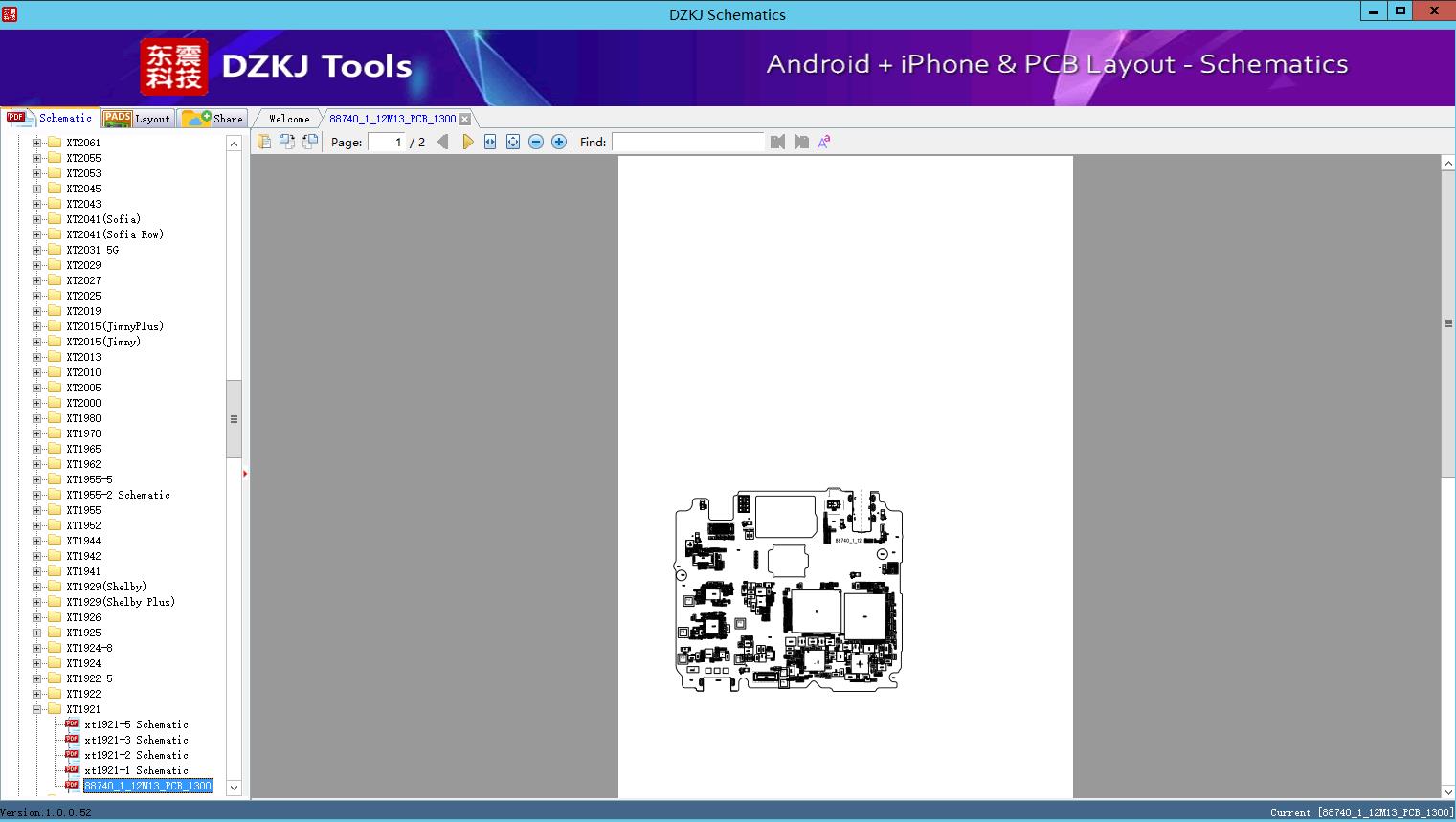The height and width of the screenshot is (822, 1456).
Task: Find the previous search match
Action: (x=777, y=142)
